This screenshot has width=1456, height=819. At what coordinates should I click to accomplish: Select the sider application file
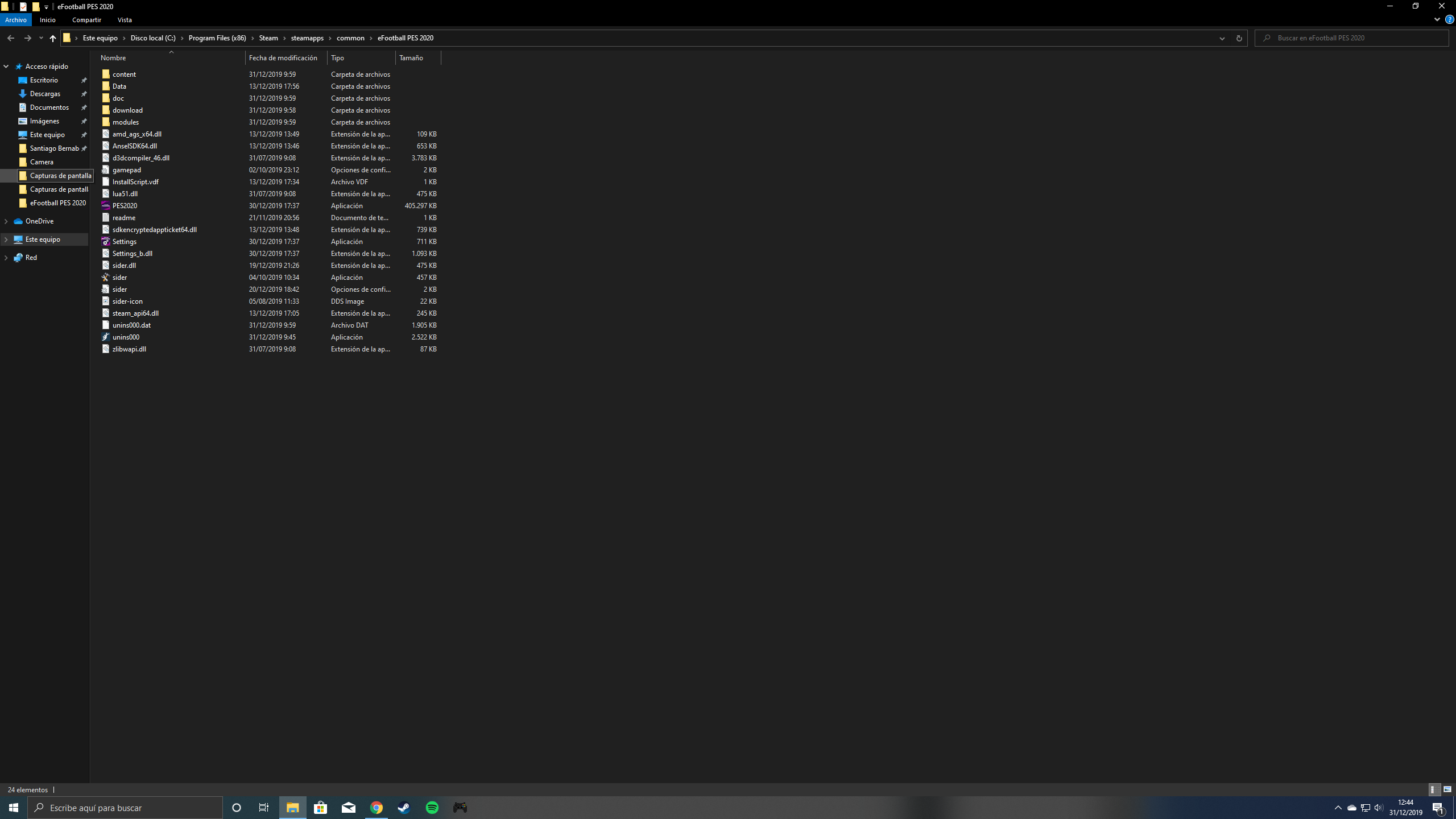(119, 278)
